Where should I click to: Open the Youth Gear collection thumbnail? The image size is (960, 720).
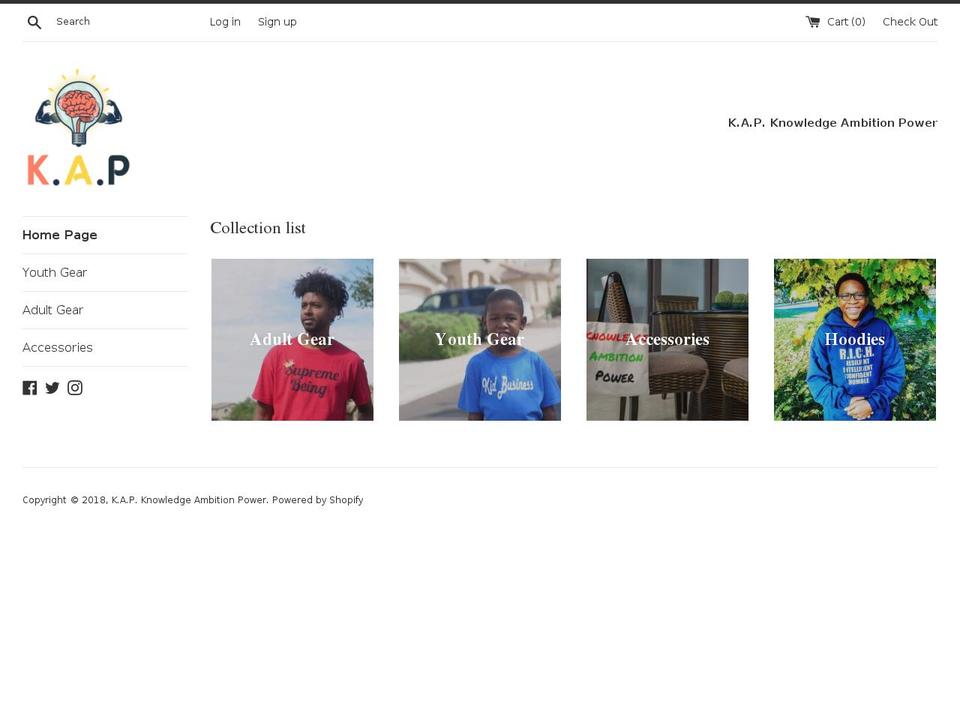tap(479, 339)
